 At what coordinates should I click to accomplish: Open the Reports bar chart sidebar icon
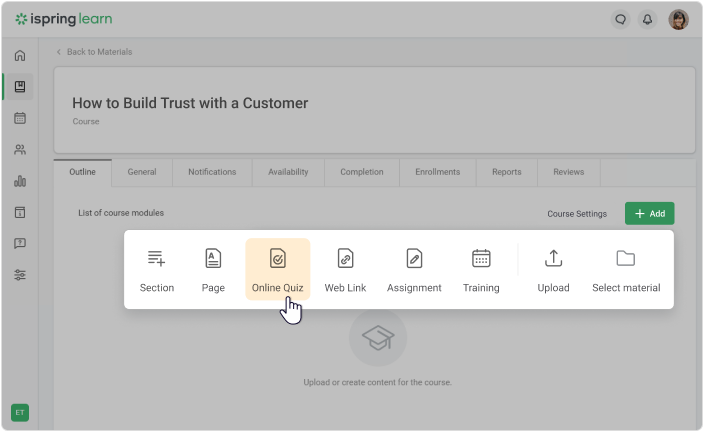[x=20, y=181]
